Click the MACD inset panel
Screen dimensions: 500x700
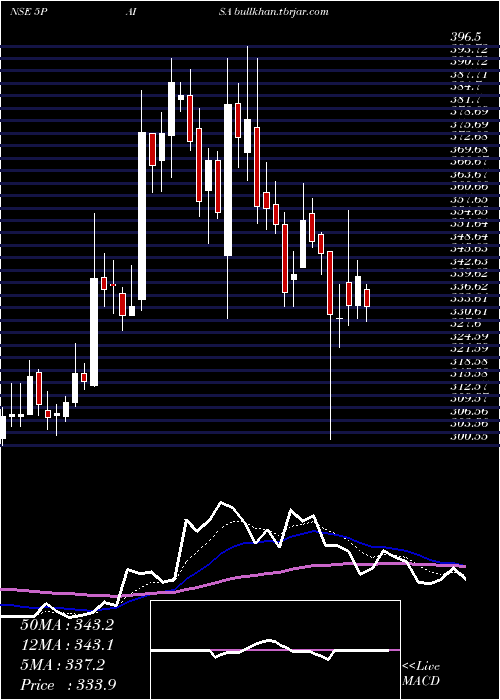click(x=275, y=650)
